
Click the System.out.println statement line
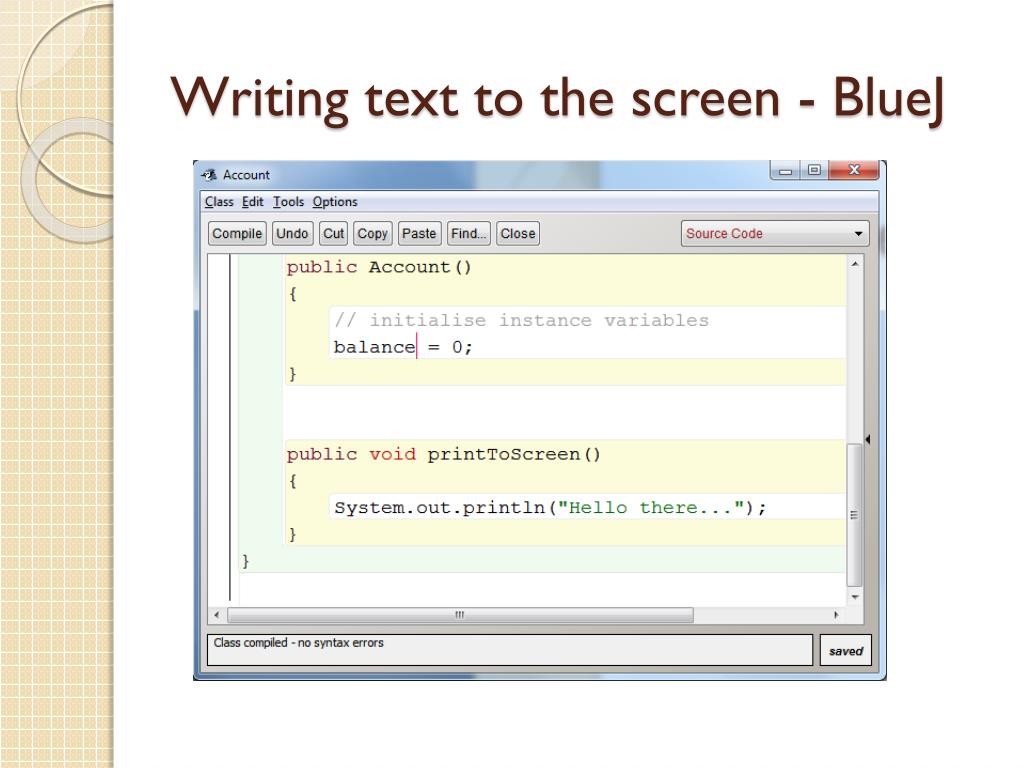click(x=550, y=507)
